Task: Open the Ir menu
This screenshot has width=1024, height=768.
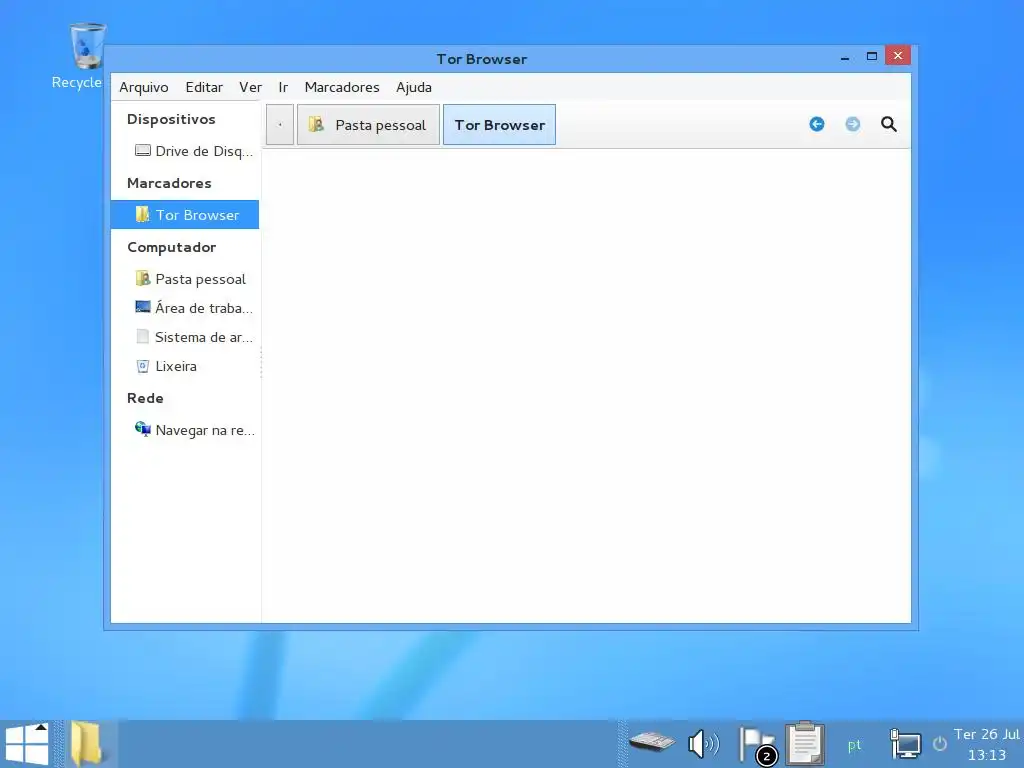Action: (x=283, y=87)
